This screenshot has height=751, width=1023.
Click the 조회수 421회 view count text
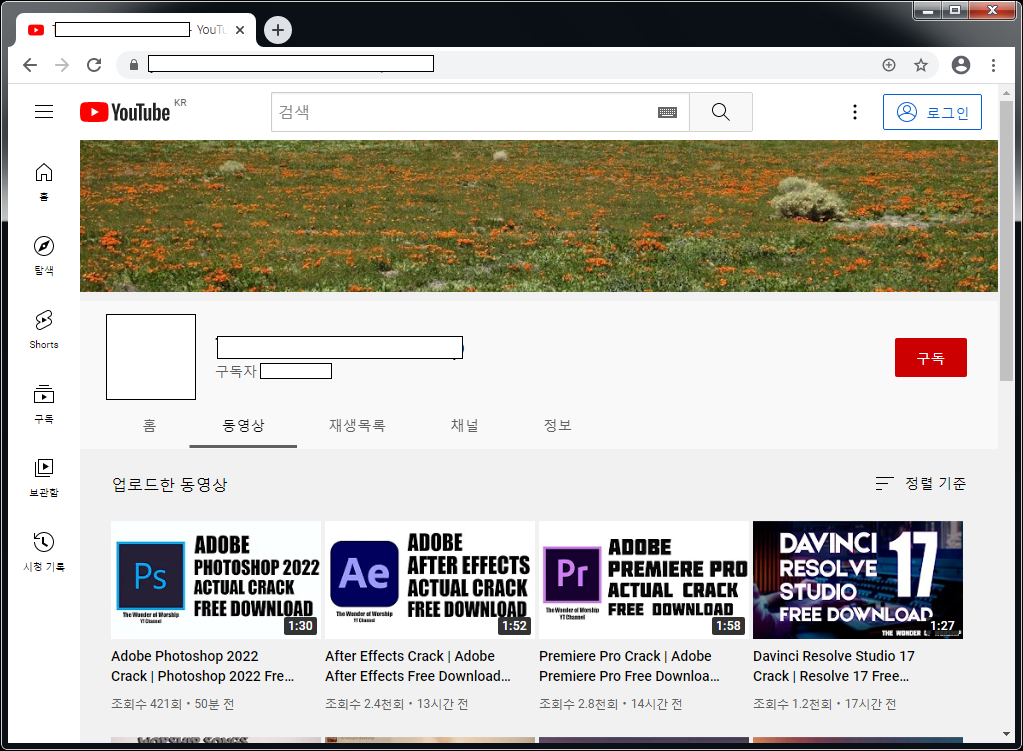click(x=146, y=704)
